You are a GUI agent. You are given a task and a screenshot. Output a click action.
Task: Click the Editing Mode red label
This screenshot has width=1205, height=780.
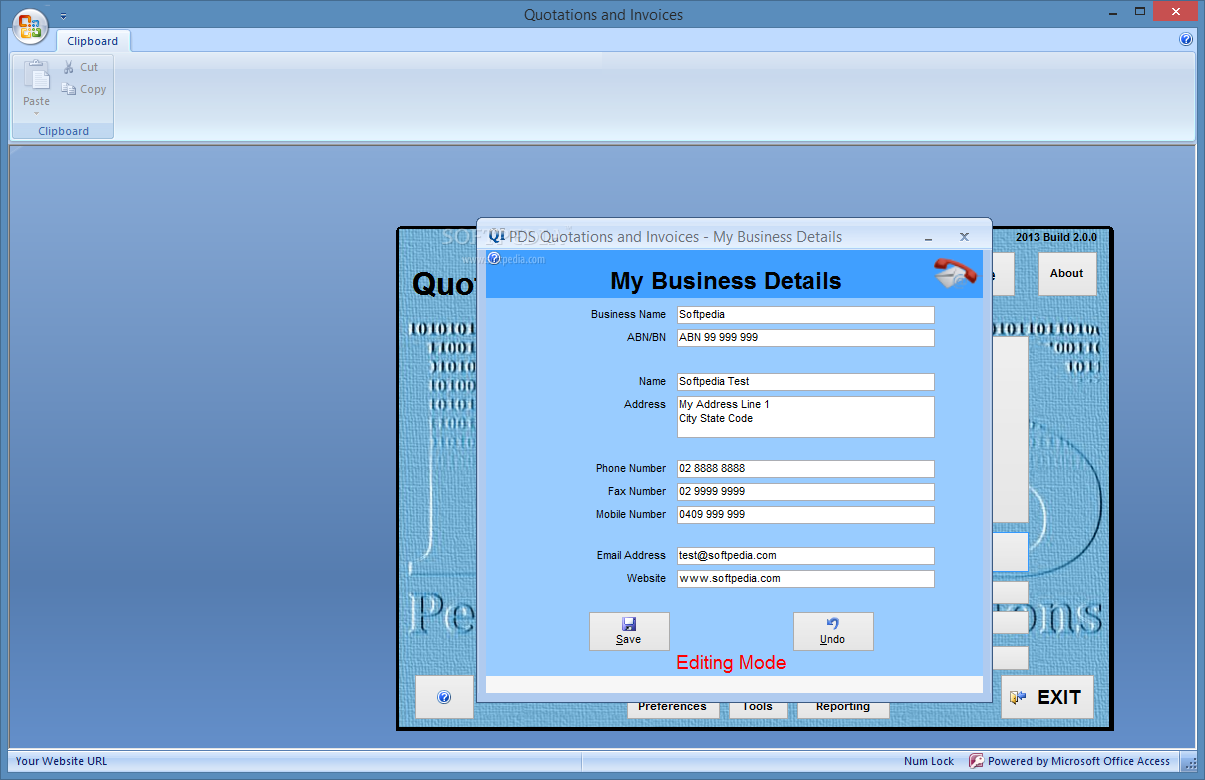click(731, 663)
